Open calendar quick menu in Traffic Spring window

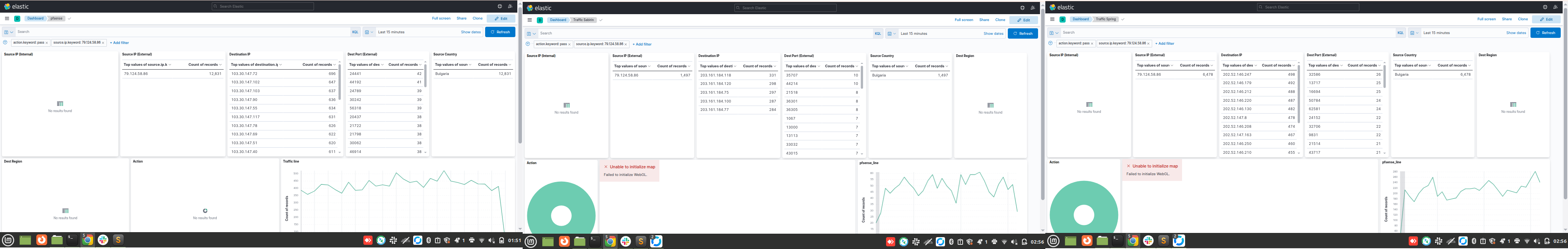pos(1414,33)
